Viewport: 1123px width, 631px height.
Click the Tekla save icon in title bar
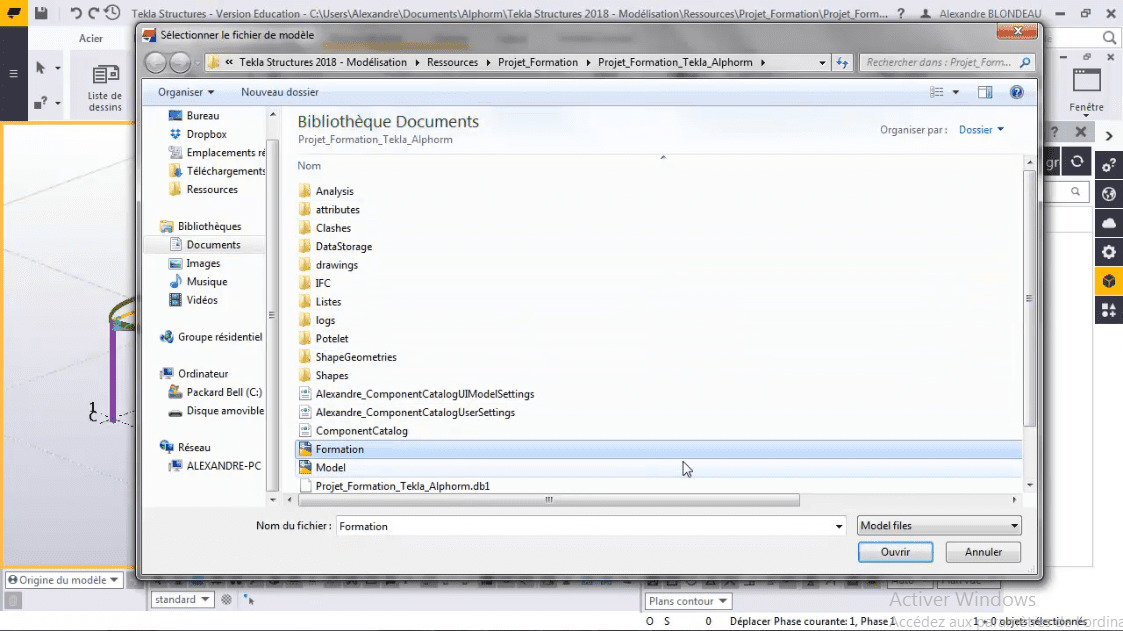(x=41, y=13)
